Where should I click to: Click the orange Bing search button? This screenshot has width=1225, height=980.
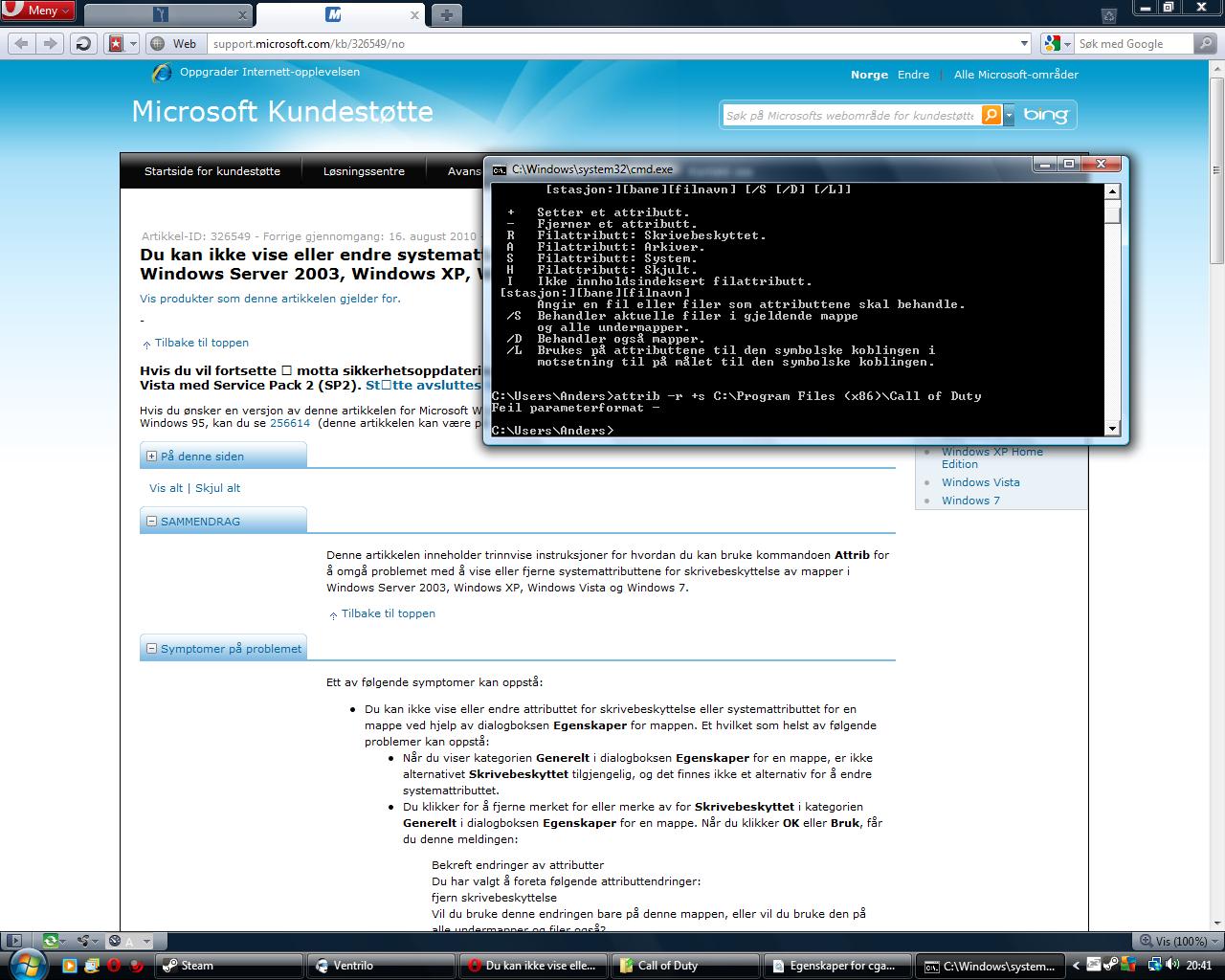(992, 115)
